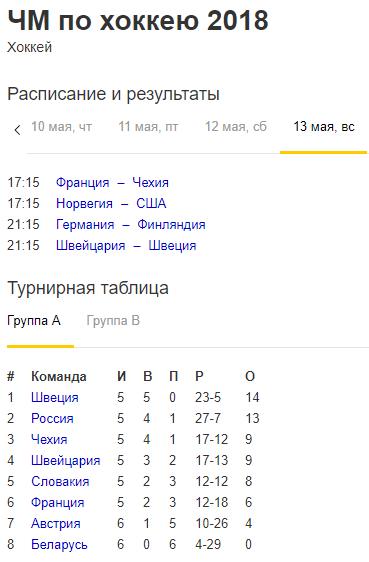
Task: Click Россия in the standings table
Action: pyautogui.click(x=52, y=419)
